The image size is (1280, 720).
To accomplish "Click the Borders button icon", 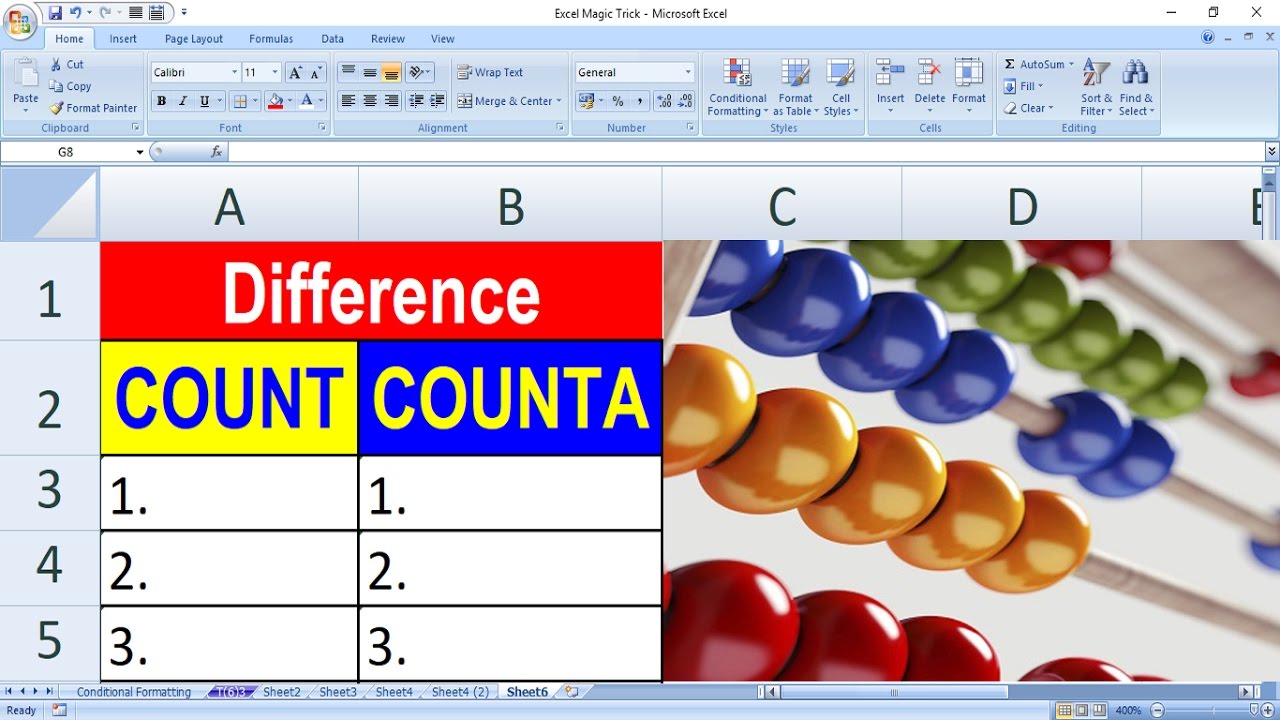I will 239,101.
